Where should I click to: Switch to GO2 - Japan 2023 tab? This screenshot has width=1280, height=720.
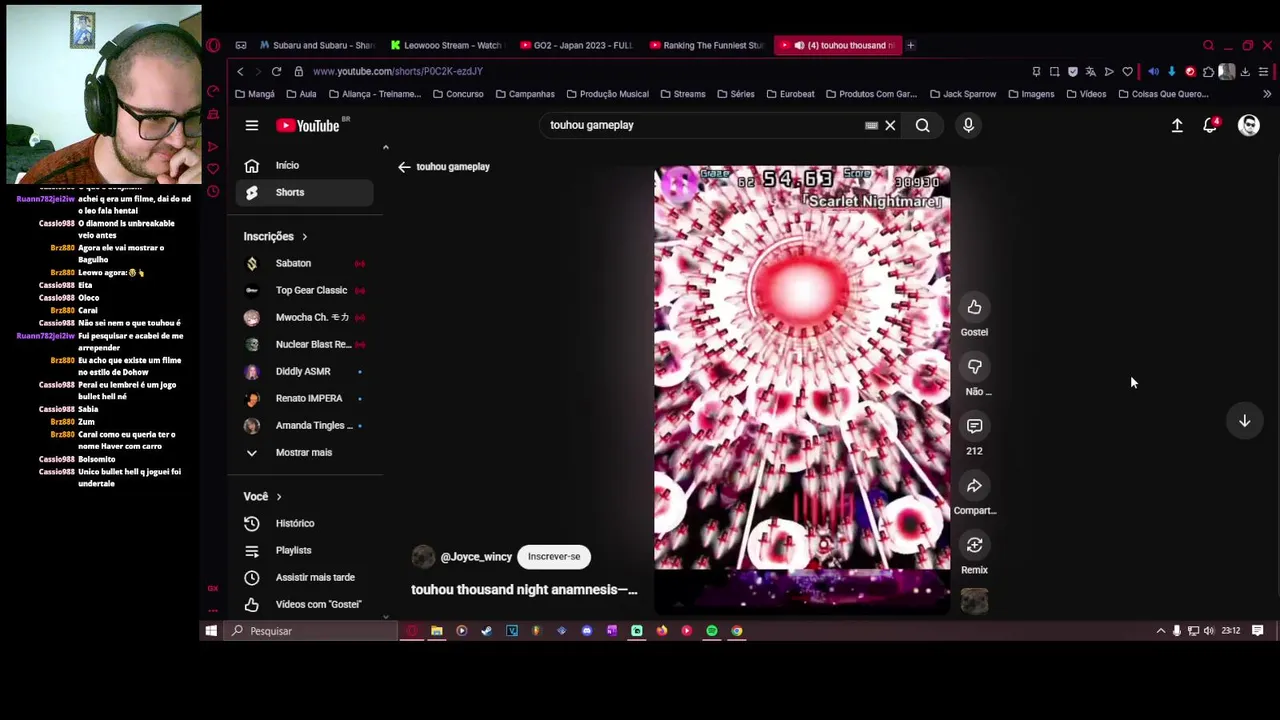click(x=576, y=45)
